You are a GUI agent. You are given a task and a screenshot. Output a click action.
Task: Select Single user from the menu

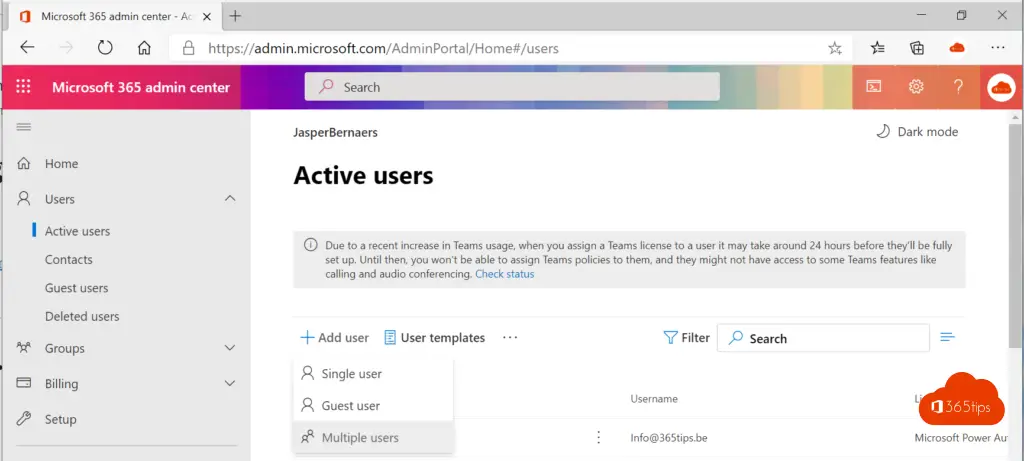pyautogui.click(x=373, y=374)
